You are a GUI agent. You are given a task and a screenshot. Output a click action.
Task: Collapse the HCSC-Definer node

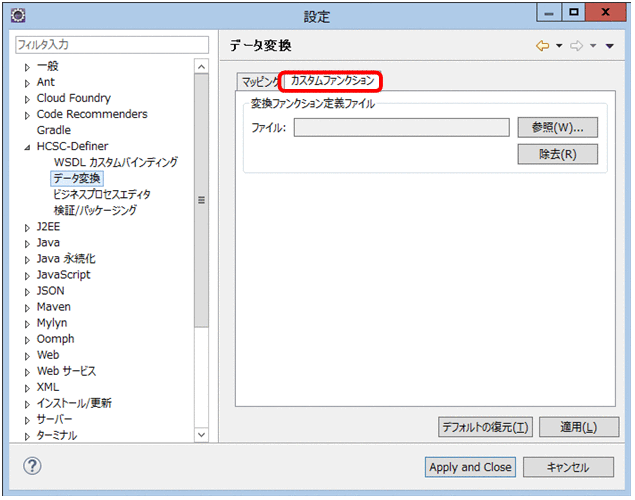(x=27, y=147)
